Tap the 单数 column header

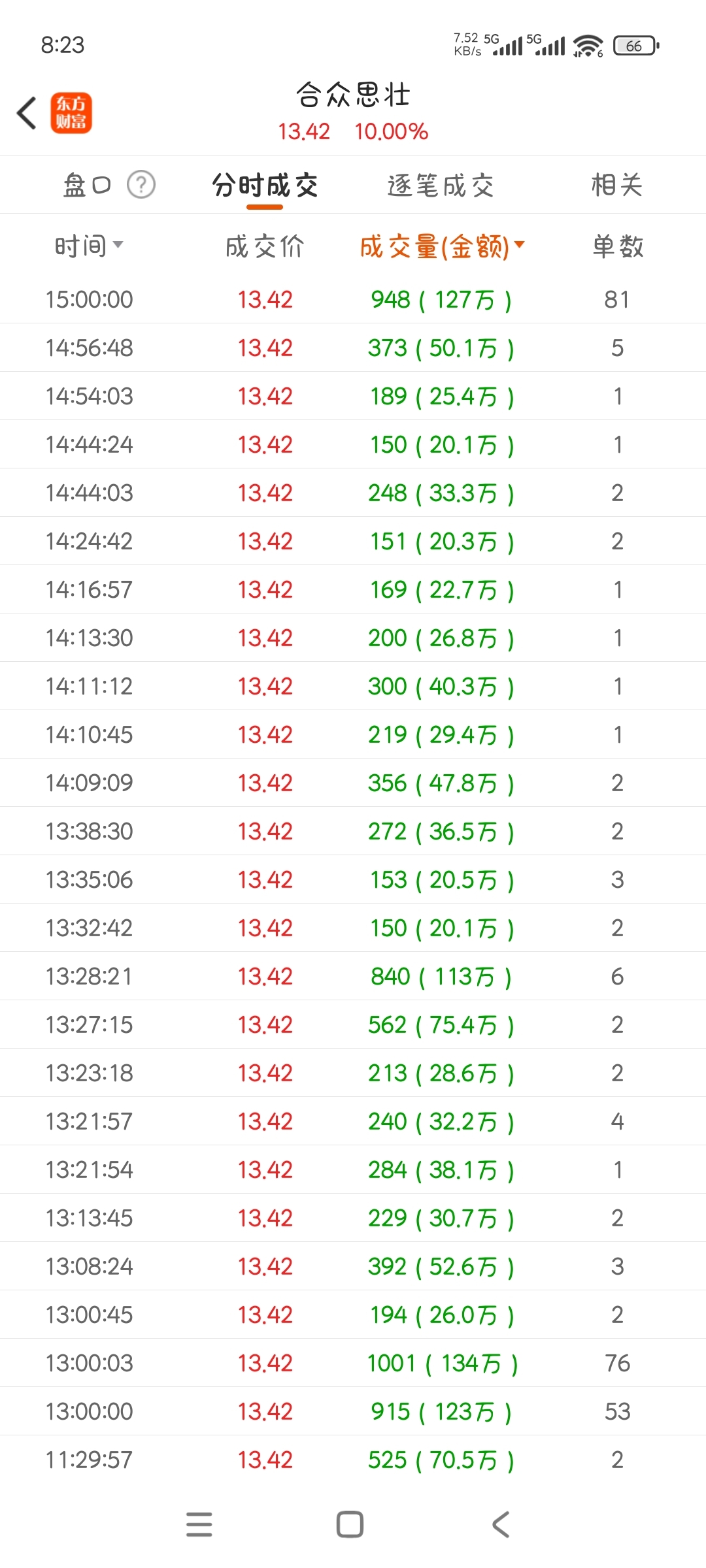pyautogui.click(x=618, y=246)
